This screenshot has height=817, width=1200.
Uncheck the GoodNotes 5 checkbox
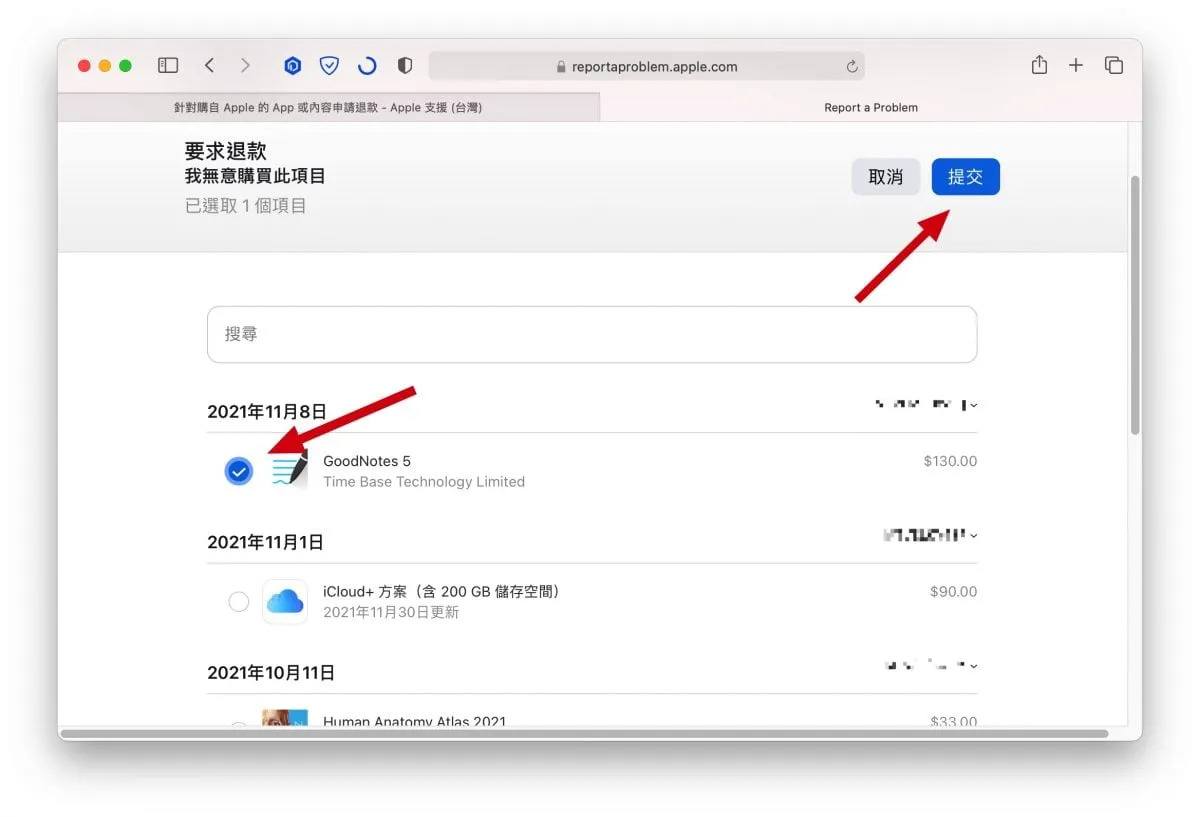[x=238, y=471]
